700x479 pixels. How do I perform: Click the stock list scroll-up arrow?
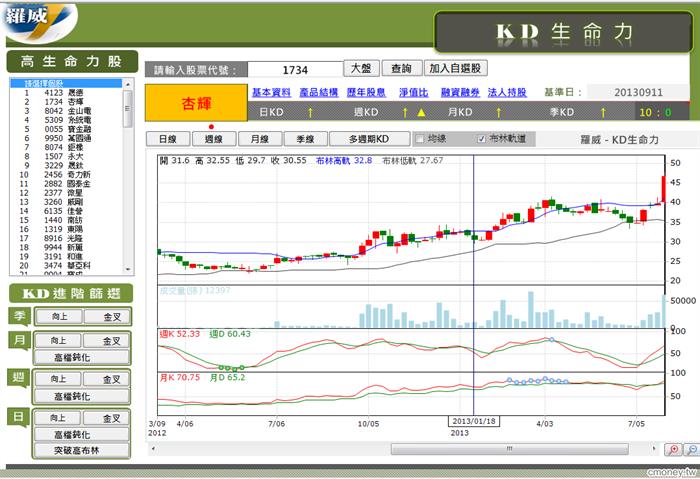coord(128,84)
